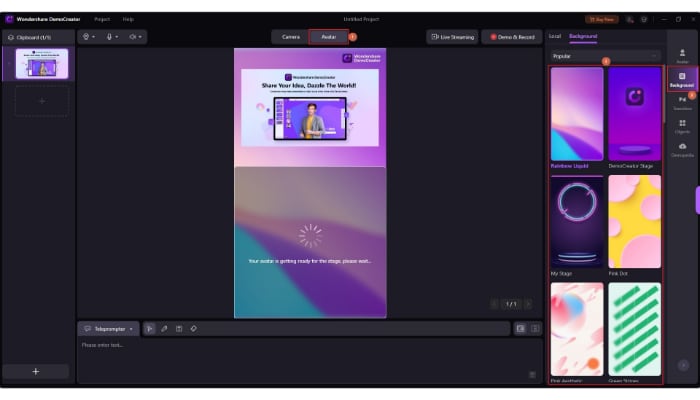The height and width of the screenshot is (400, 700).
Task: Open the Local tab
Action: pos(554,36)
